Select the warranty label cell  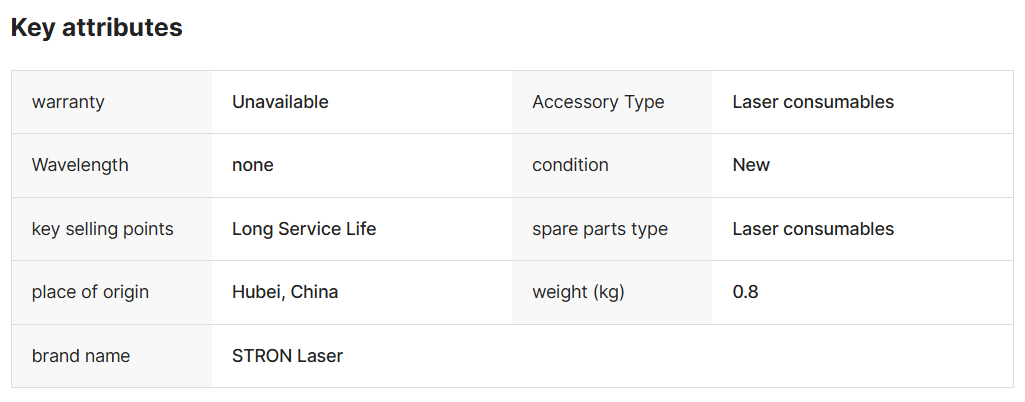click(112, 102)
